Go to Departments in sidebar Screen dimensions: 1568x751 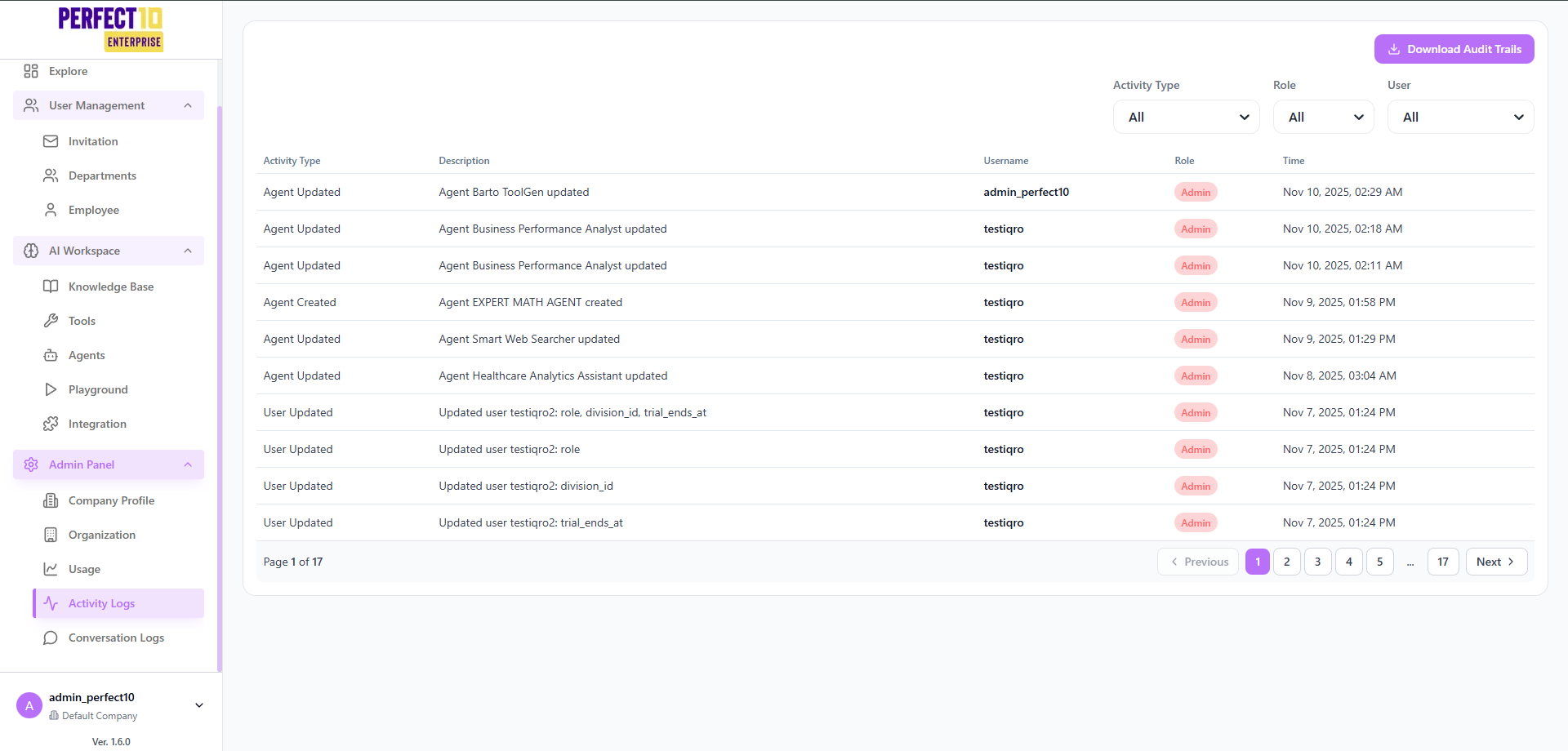click(x=118, y=176)
